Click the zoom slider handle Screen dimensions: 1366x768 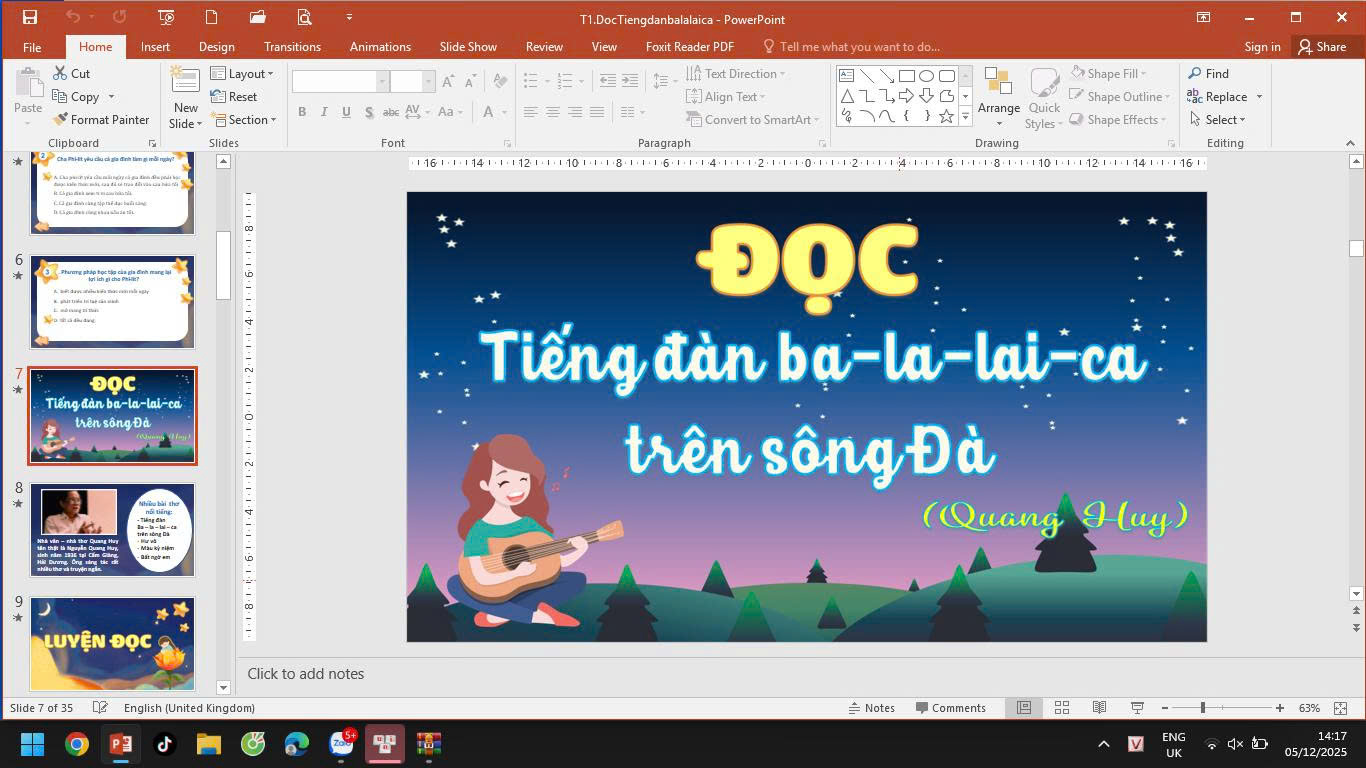tap(1202, 707)
